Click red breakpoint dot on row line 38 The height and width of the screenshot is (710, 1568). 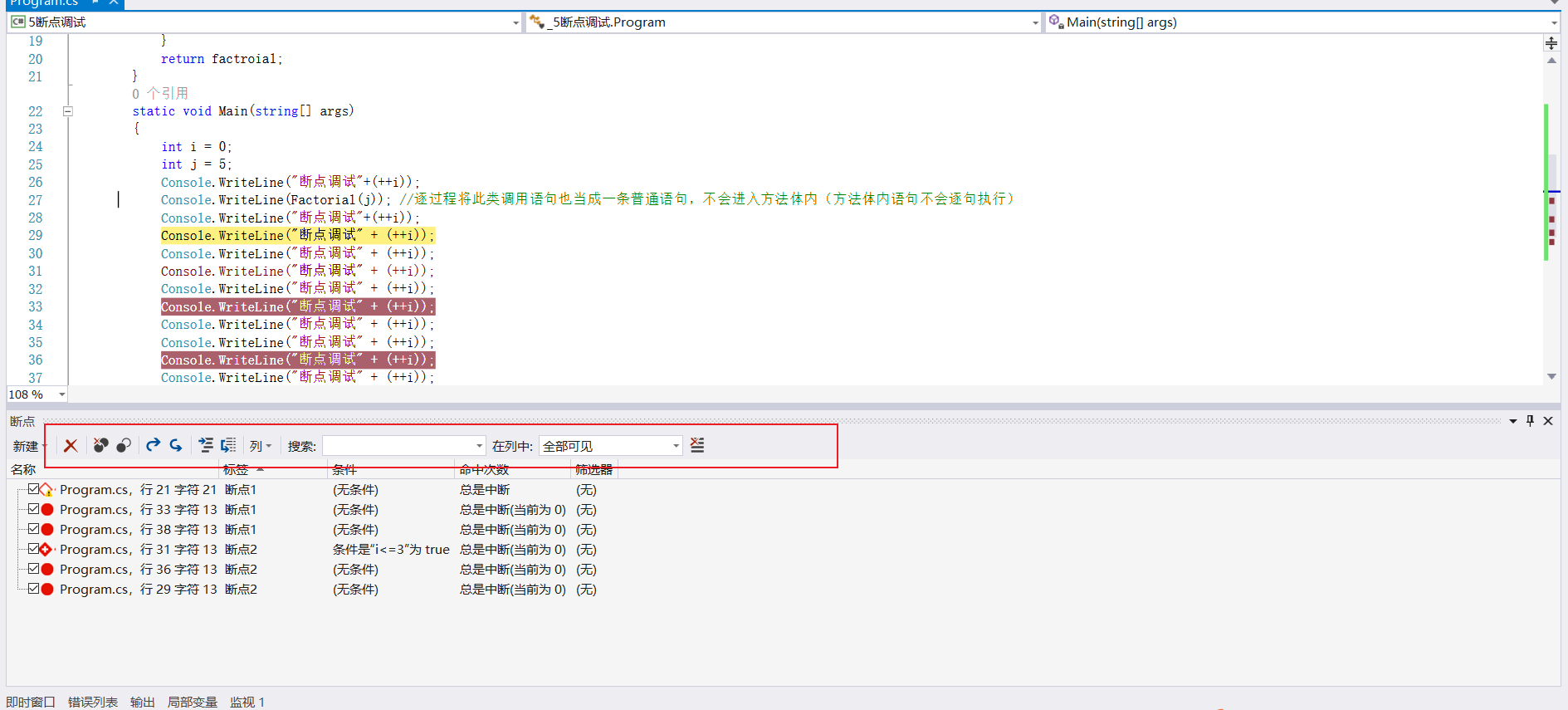coord(47,530)
